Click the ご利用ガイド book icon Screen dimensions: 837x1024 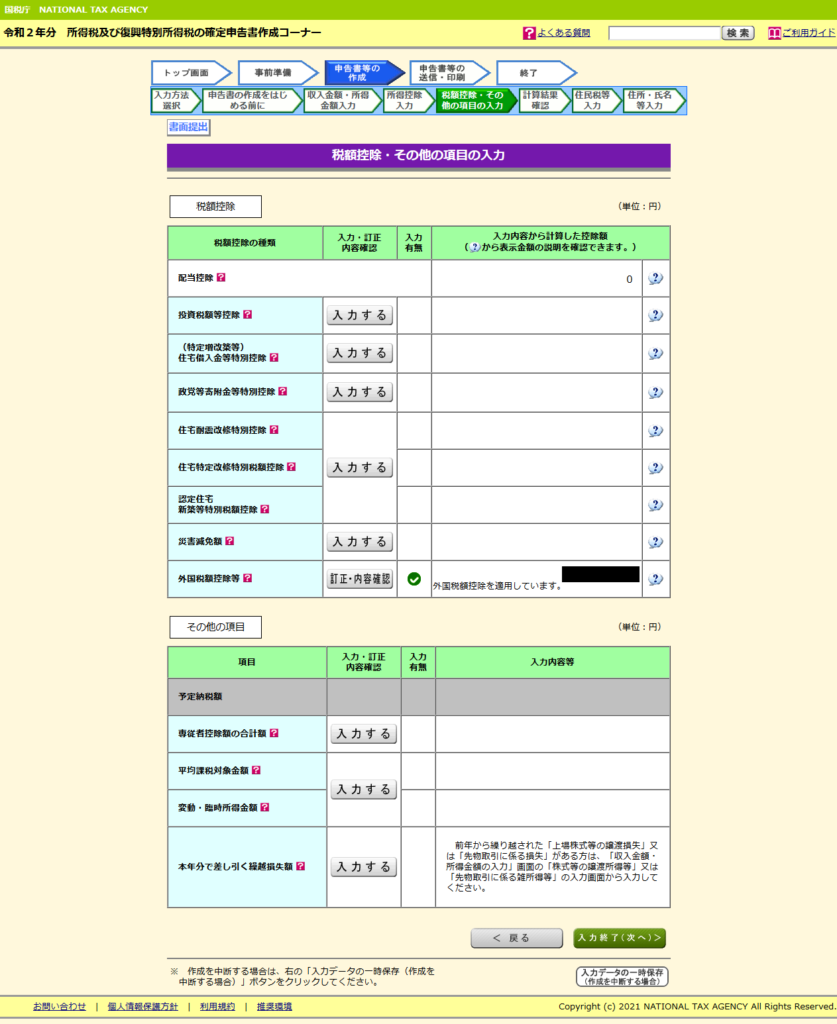tap(774, 33)
